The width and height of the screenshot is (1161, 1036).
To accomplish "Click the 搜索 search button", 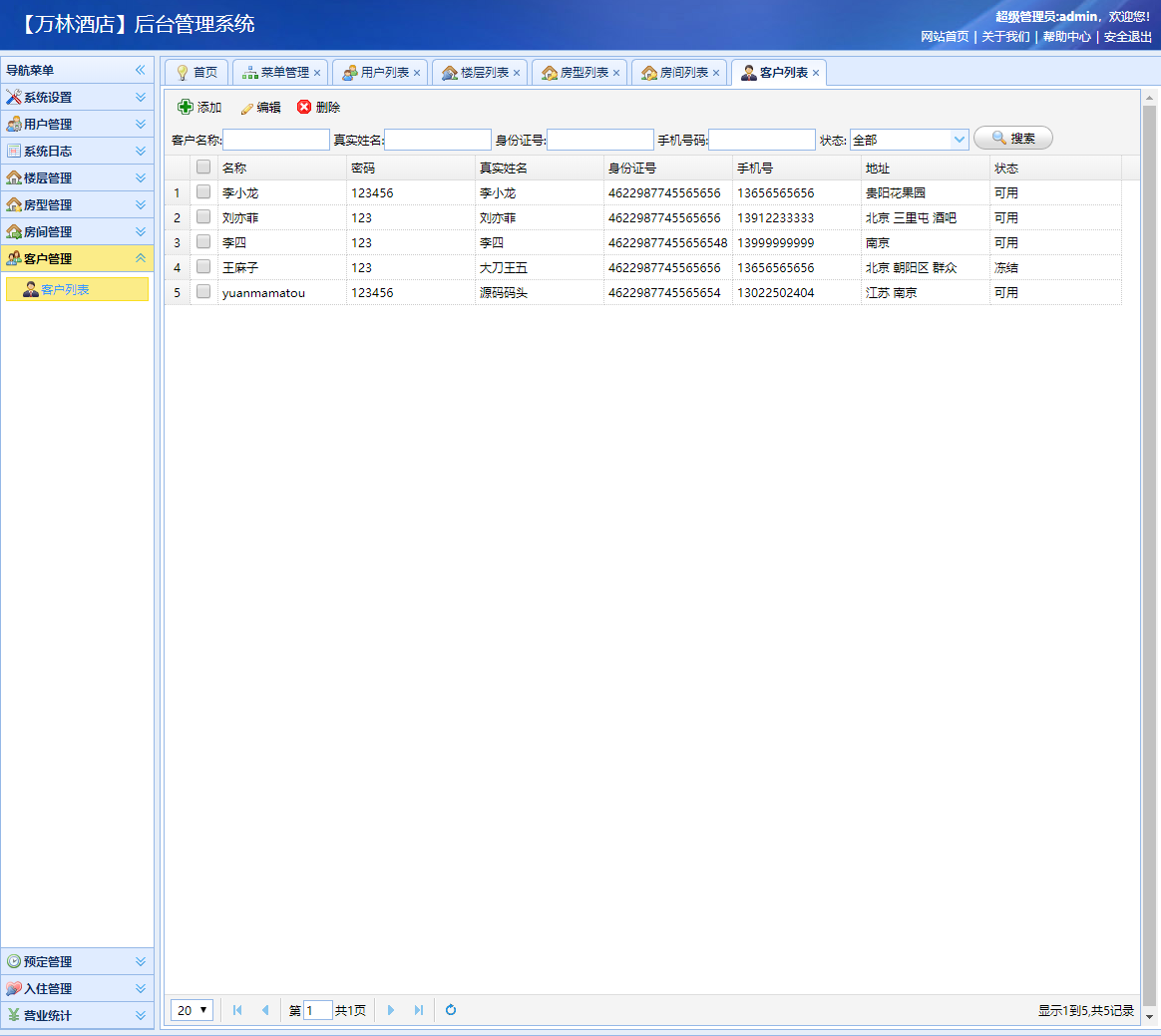I will tap(1012, 139).
